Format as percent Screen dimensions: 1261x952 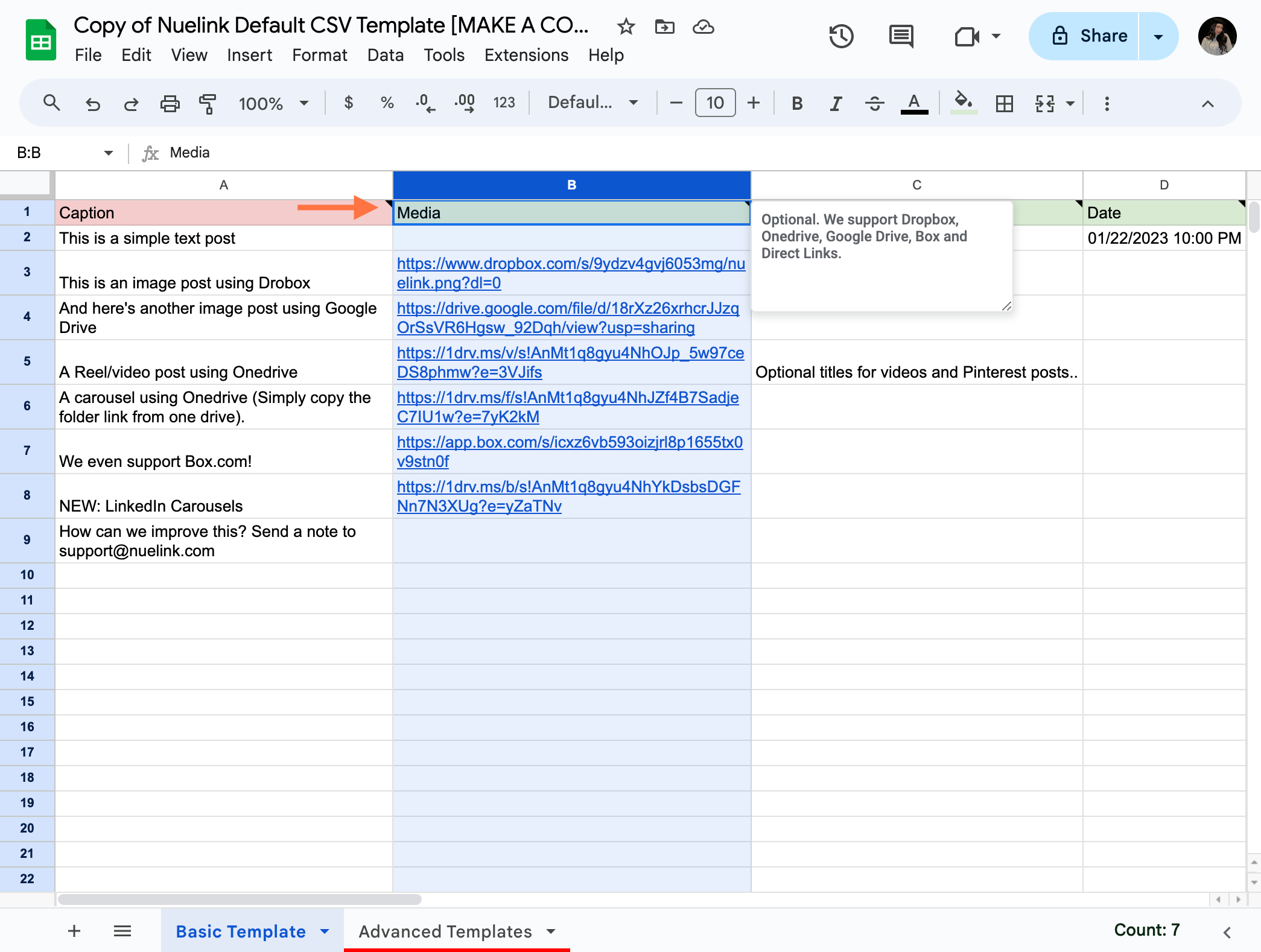point(387,103)
